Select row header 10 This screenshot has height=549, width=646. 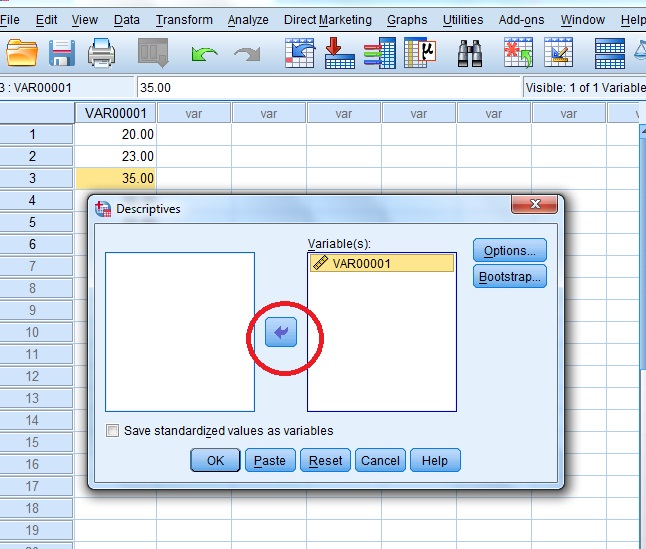click(36, 332)
